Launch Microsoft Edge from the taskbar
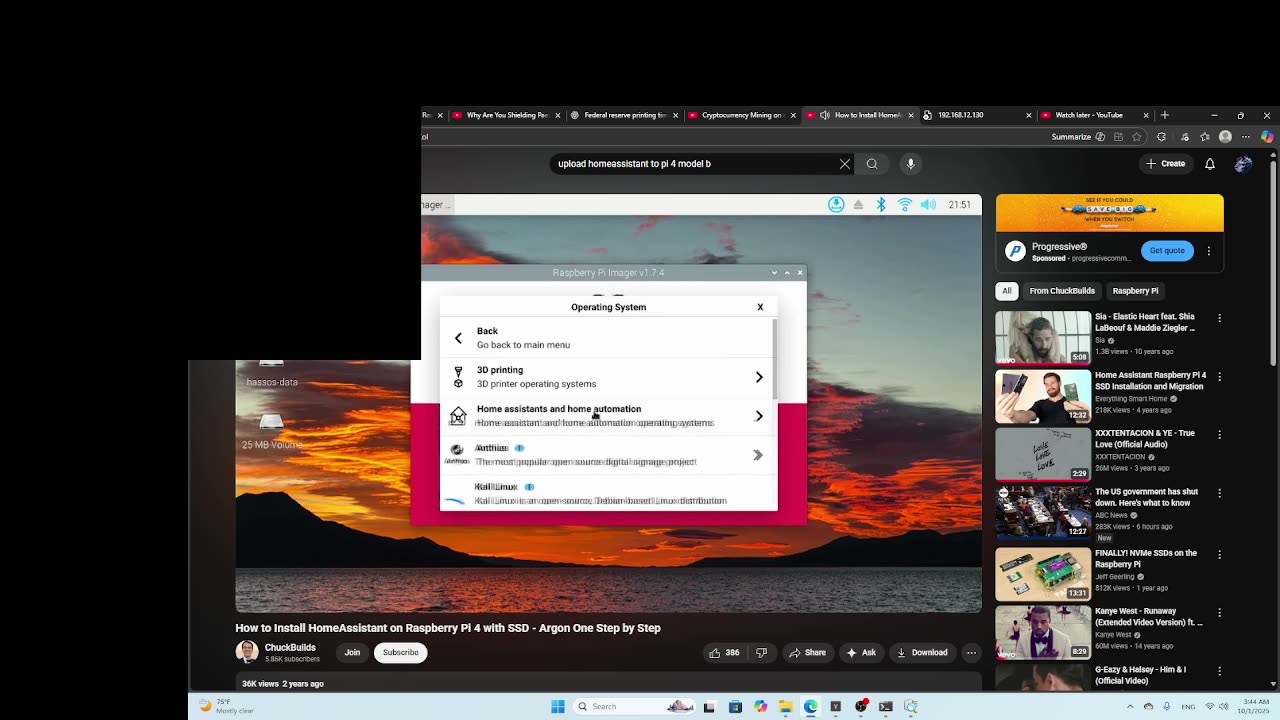 coord(810,706)
